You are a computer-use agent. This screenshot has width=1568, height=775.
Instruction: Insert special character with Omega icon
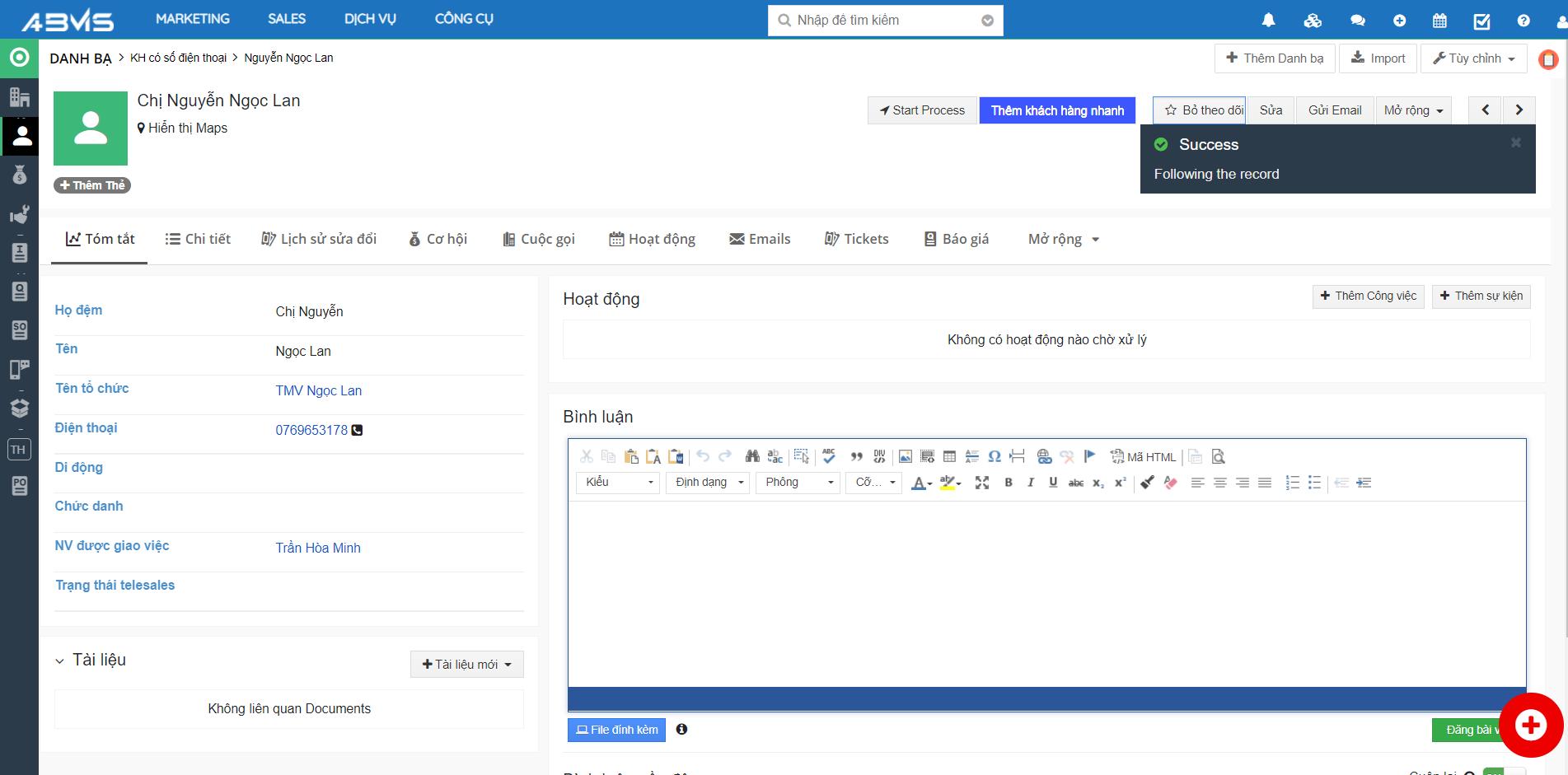995,456
